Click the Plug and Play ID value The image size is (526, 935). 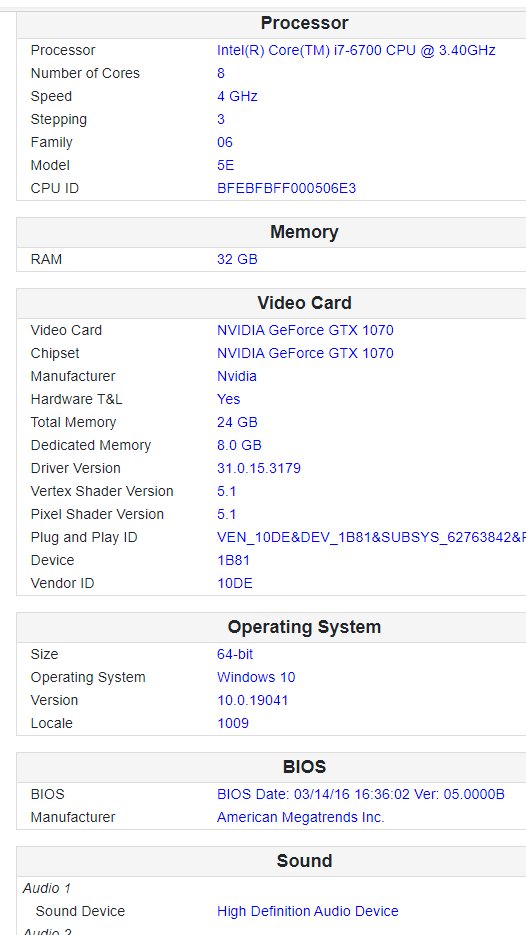372,537
